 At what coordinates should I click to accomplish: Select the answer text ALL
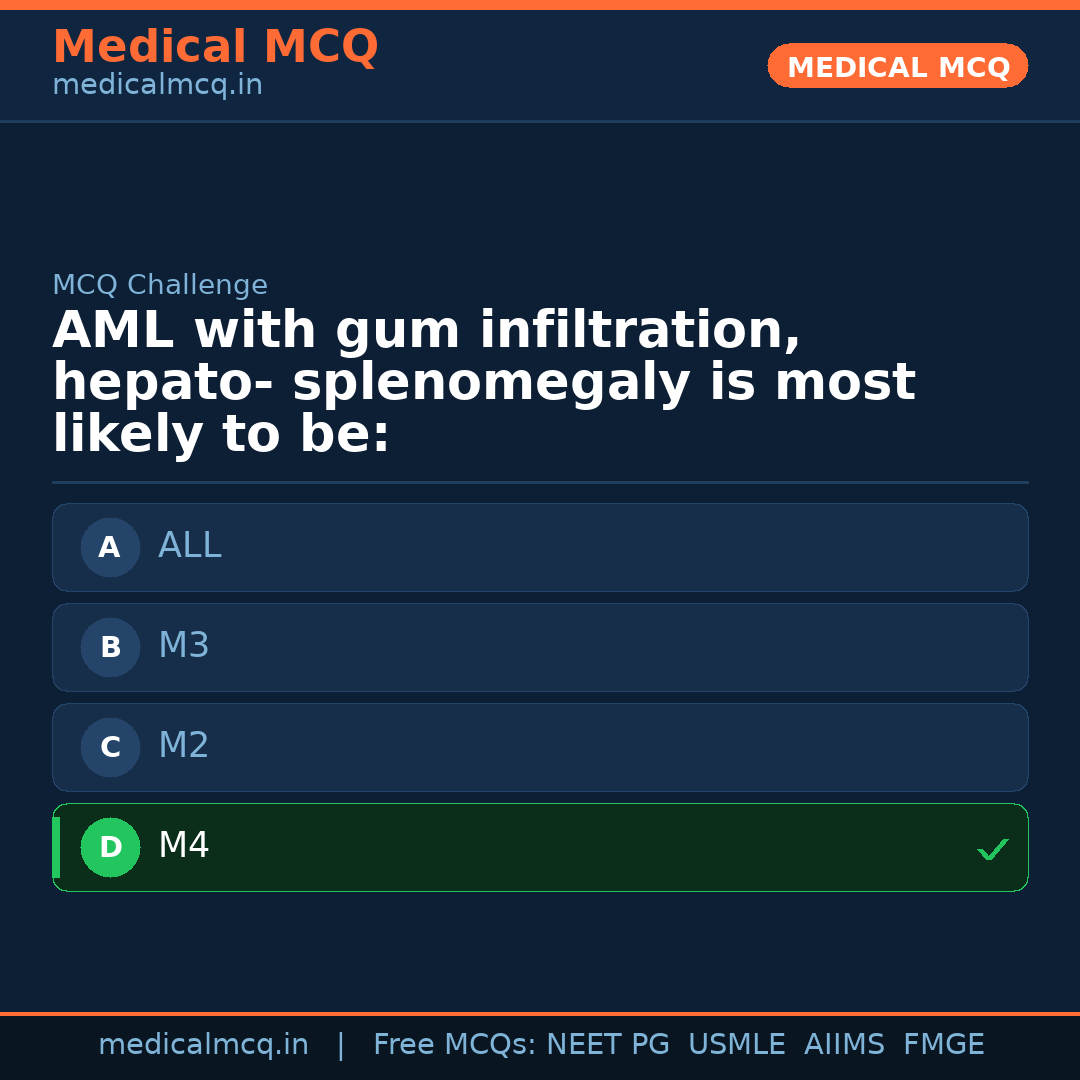click(x=190, y=546)
